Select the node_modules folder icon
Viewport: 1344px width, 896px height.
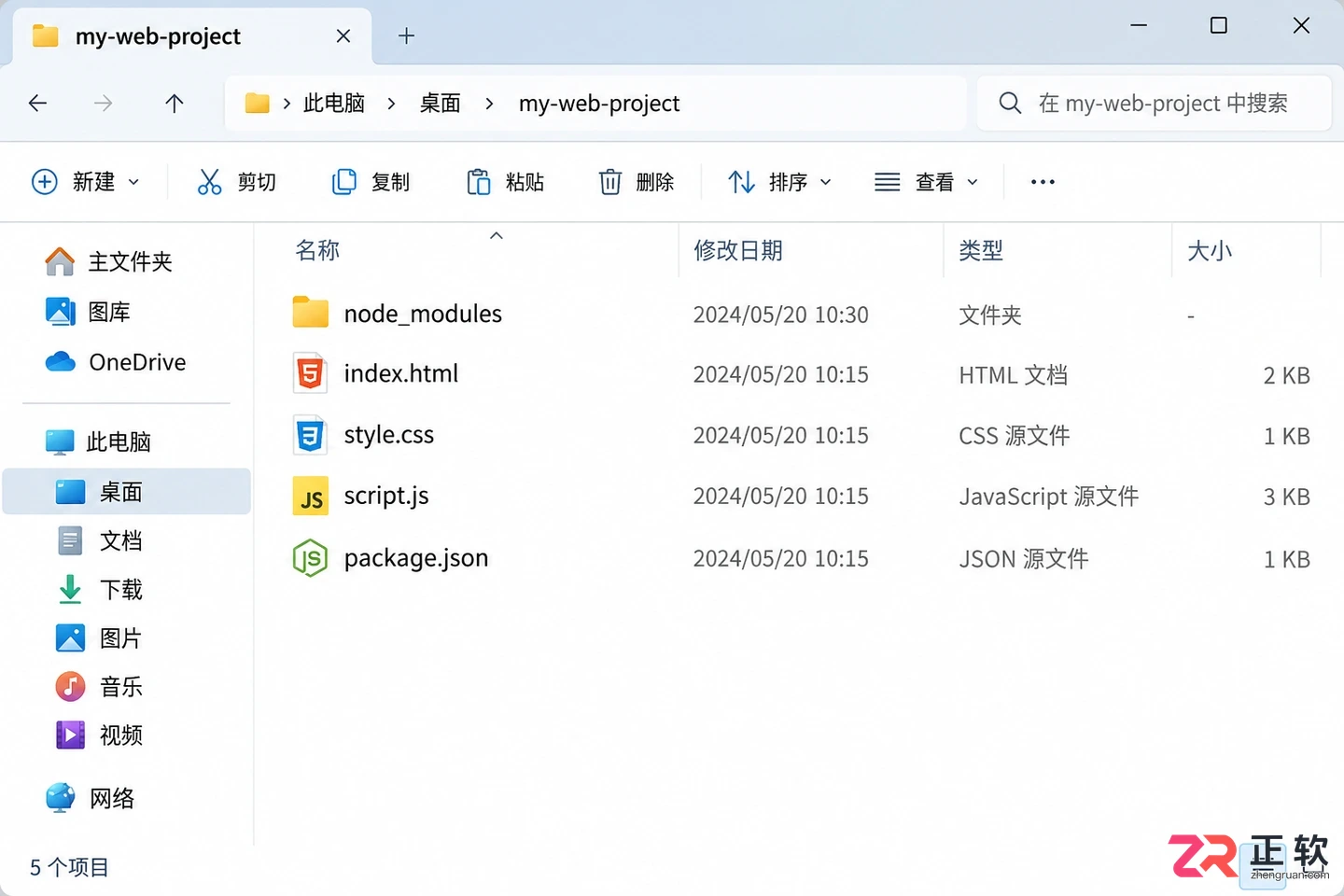[311, 313]
